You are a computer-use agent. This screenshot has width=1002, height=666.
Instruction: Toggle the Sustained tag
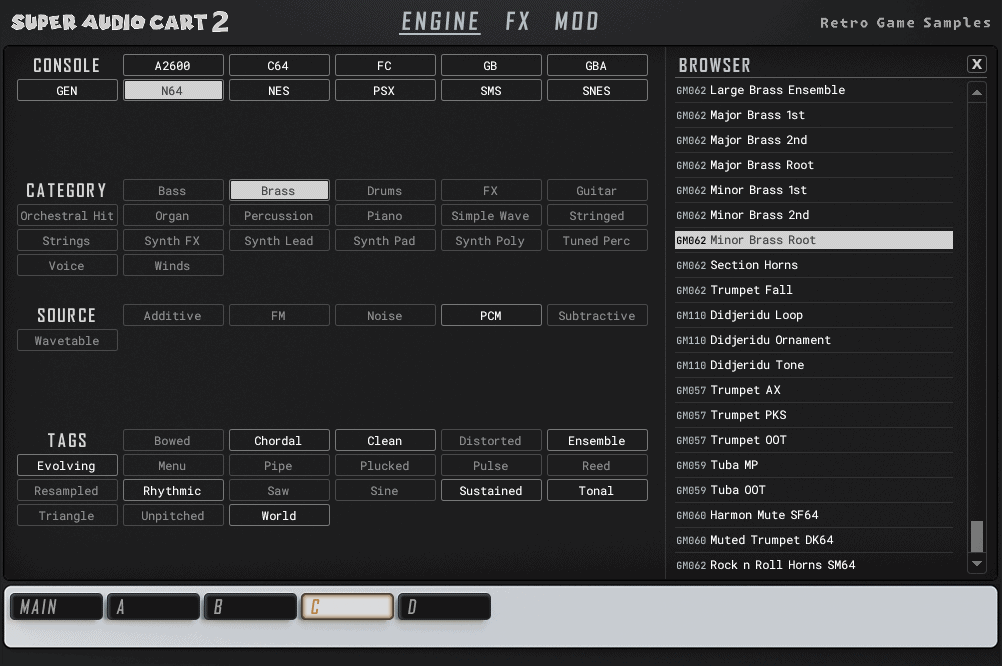(491, 490)
